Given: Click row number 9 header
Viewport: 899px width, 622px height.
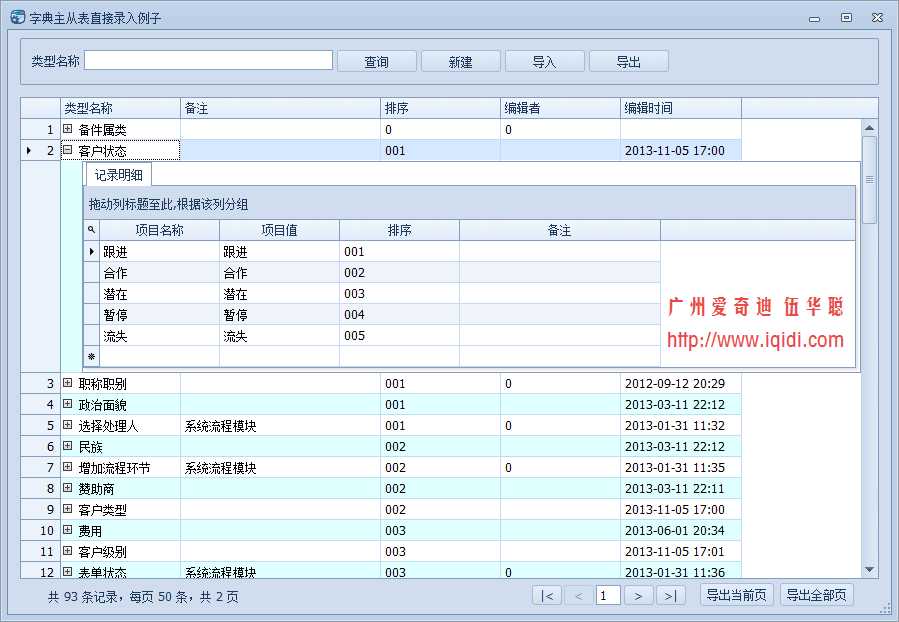Looking at the screenshot, I should point(40,510).
